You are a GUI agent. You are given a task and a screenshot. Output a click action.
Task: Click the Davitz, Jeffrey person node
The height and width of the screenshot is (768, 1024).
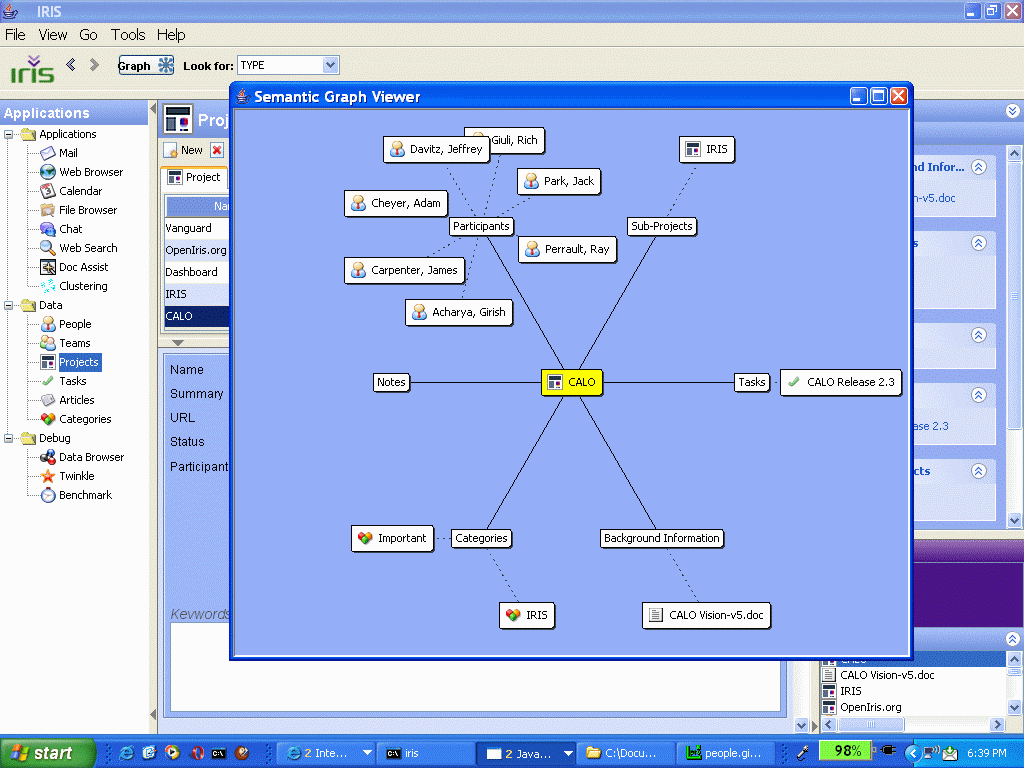click(436, 150)
